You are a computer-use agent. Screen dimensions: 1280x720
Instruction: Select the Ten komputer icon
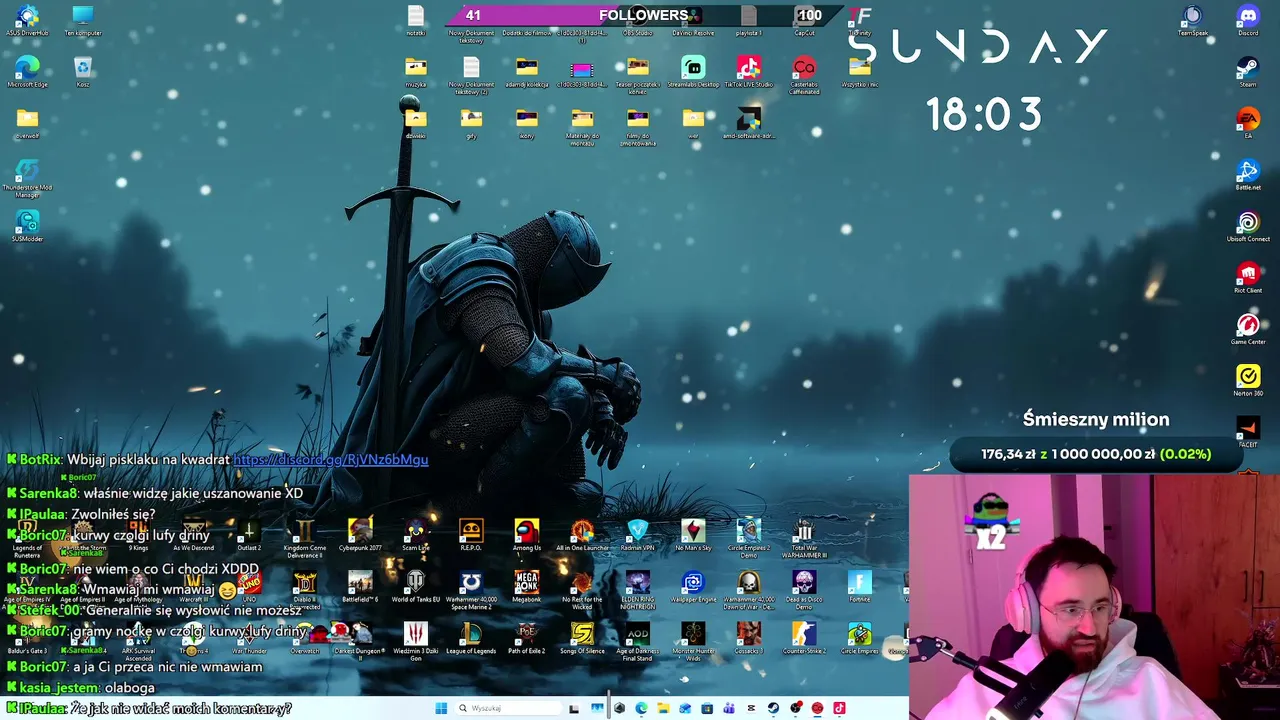click(83, 19)
